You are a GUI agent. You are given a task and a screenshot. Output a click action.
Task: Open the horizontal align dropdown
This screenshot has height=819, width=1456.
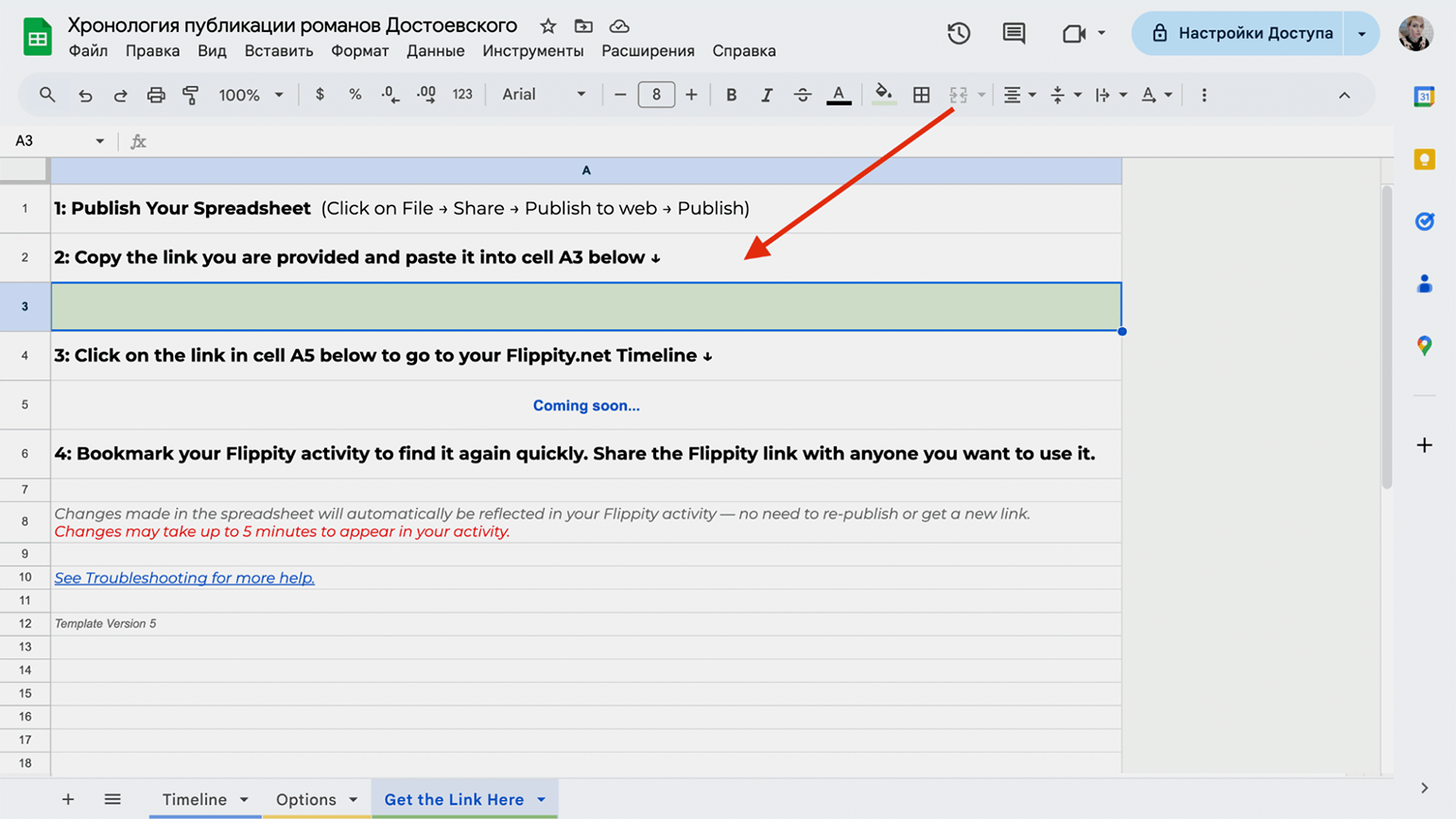(x=1019, y=95)
